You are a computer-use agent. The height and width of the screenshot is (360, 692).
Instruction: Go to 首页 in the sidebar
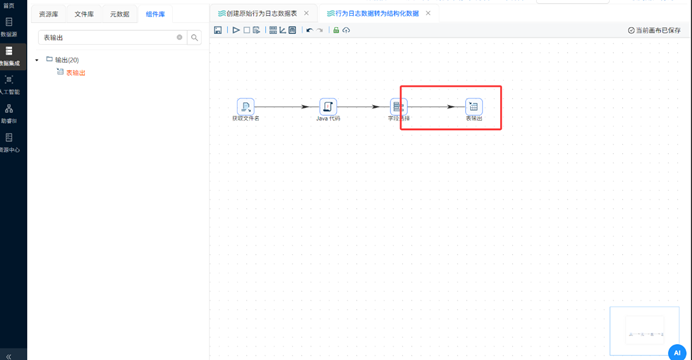point(9,6)
